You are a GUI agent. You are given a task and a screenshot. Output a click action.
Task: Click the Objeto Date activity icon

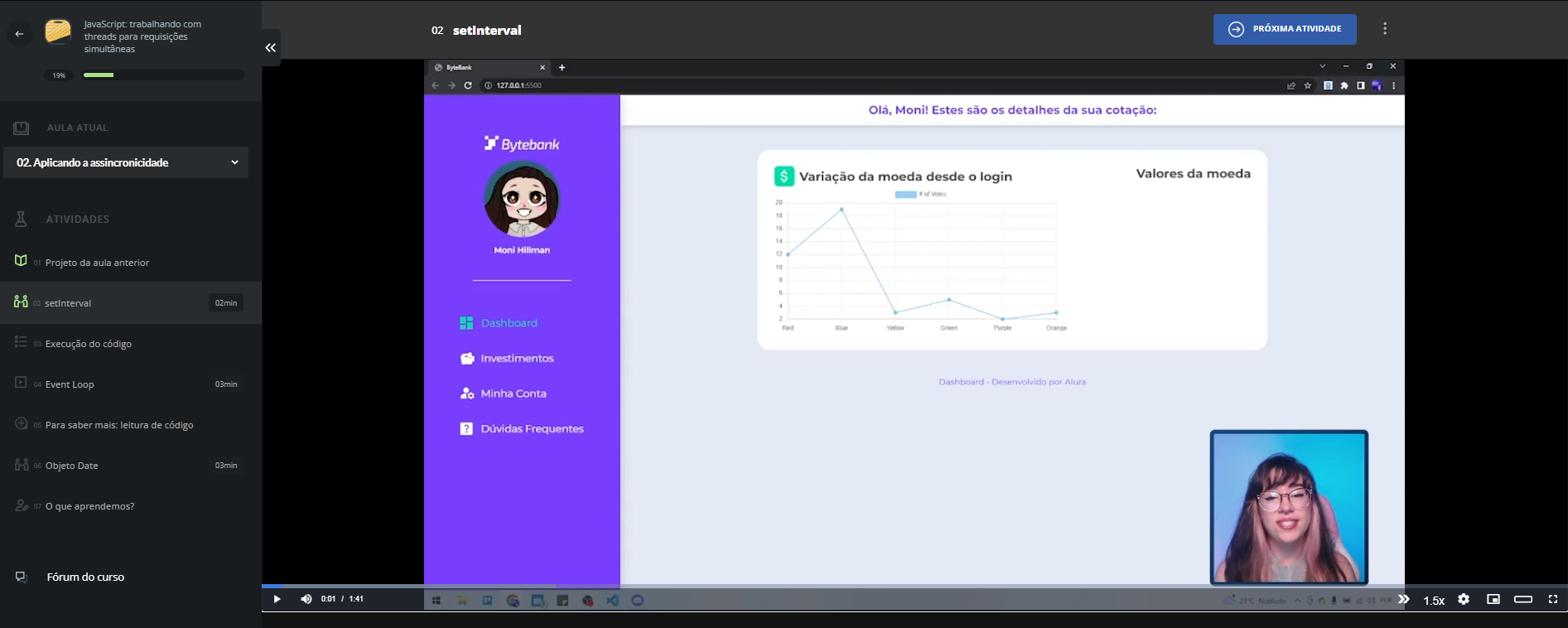(21, 464)
